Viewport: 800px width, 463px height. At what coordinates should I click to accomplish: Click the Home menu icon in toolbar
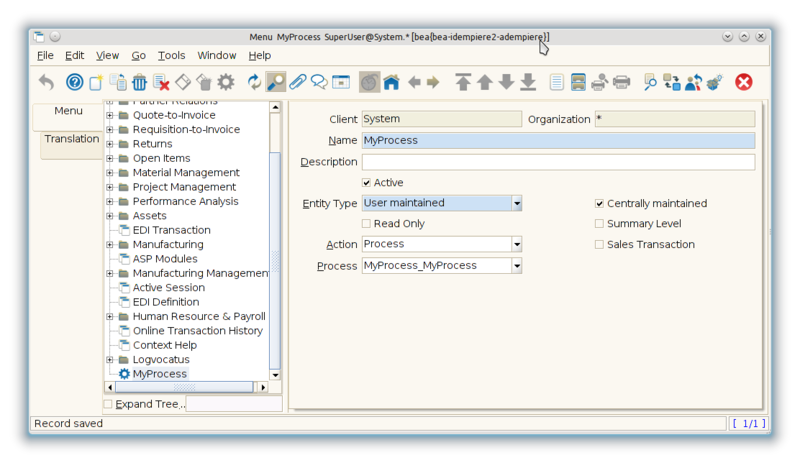tap(391, 82)
